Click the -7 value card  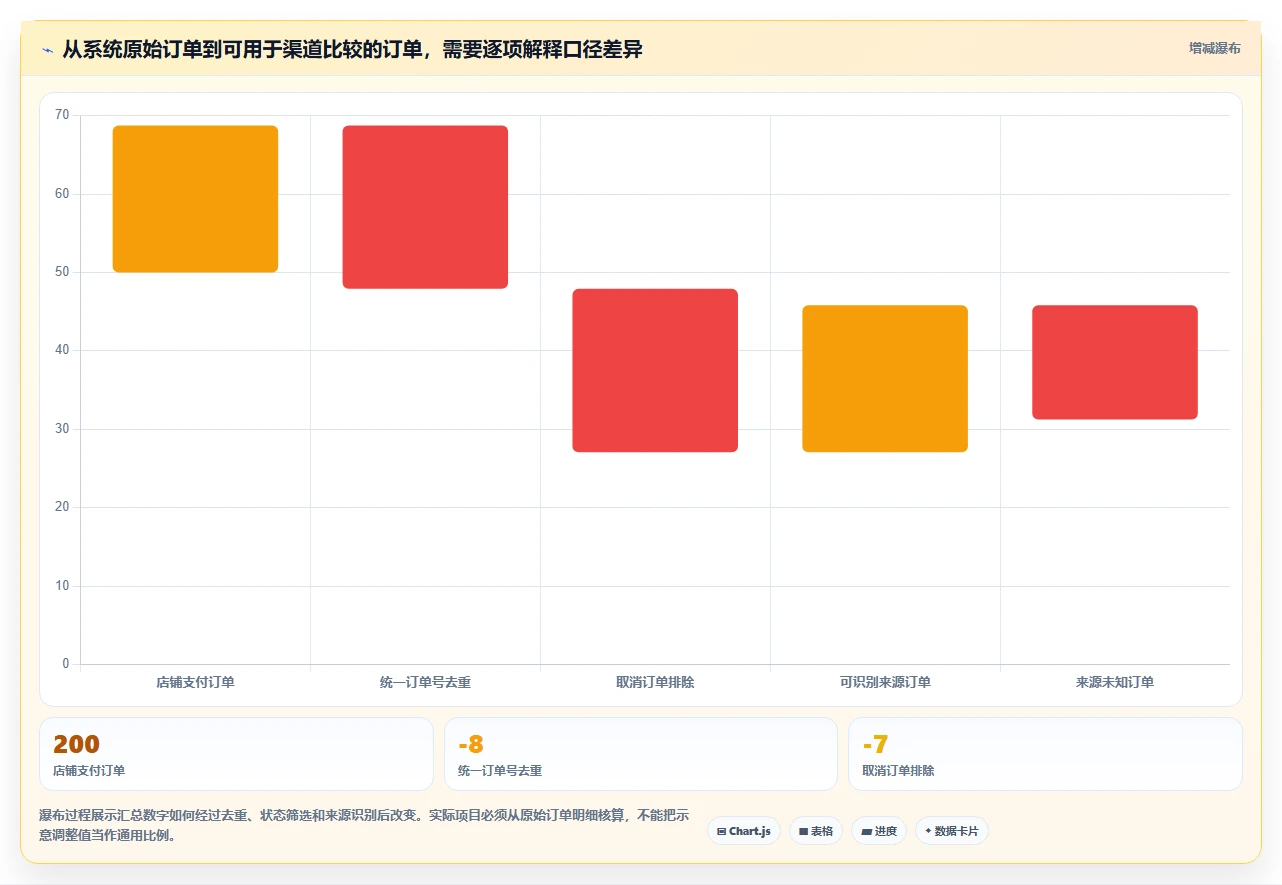point(1045,754)
